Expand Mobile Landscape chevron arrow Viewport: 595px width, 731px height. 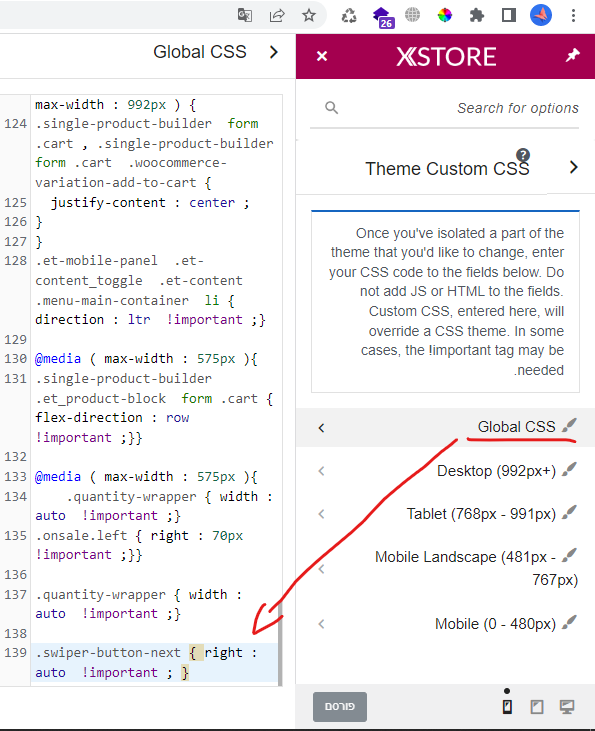point(321,569)
